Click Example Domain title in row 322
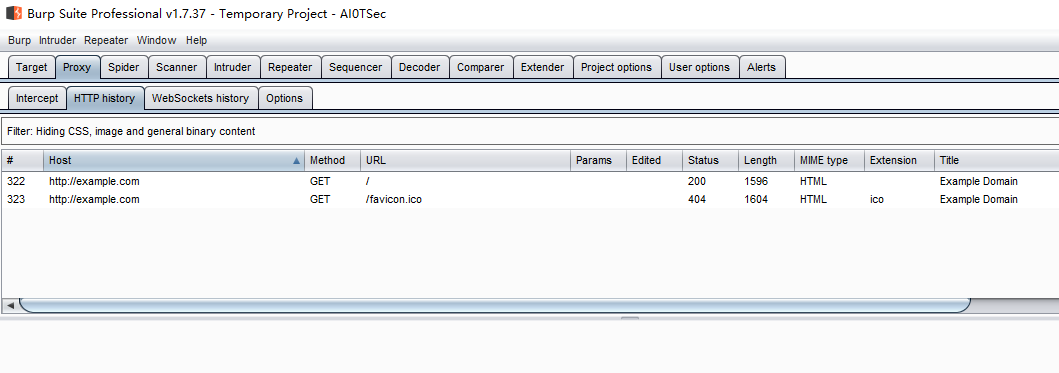Viewport: 1059px width, 373px height. (979, 181)
